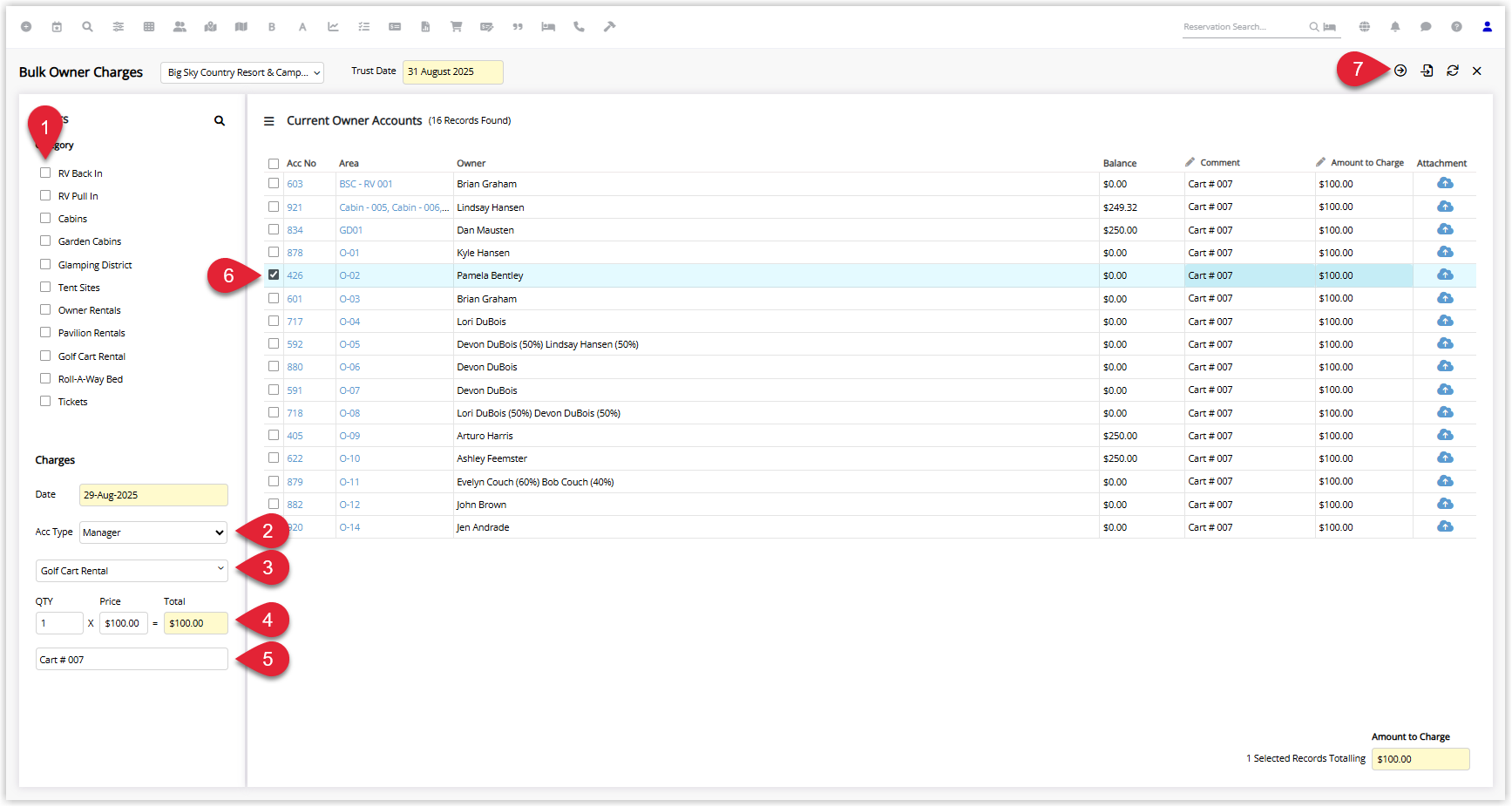Click the upload attachment cloud for Brian Graham 603
The image size is (1512, 807).
point(1445,183)
